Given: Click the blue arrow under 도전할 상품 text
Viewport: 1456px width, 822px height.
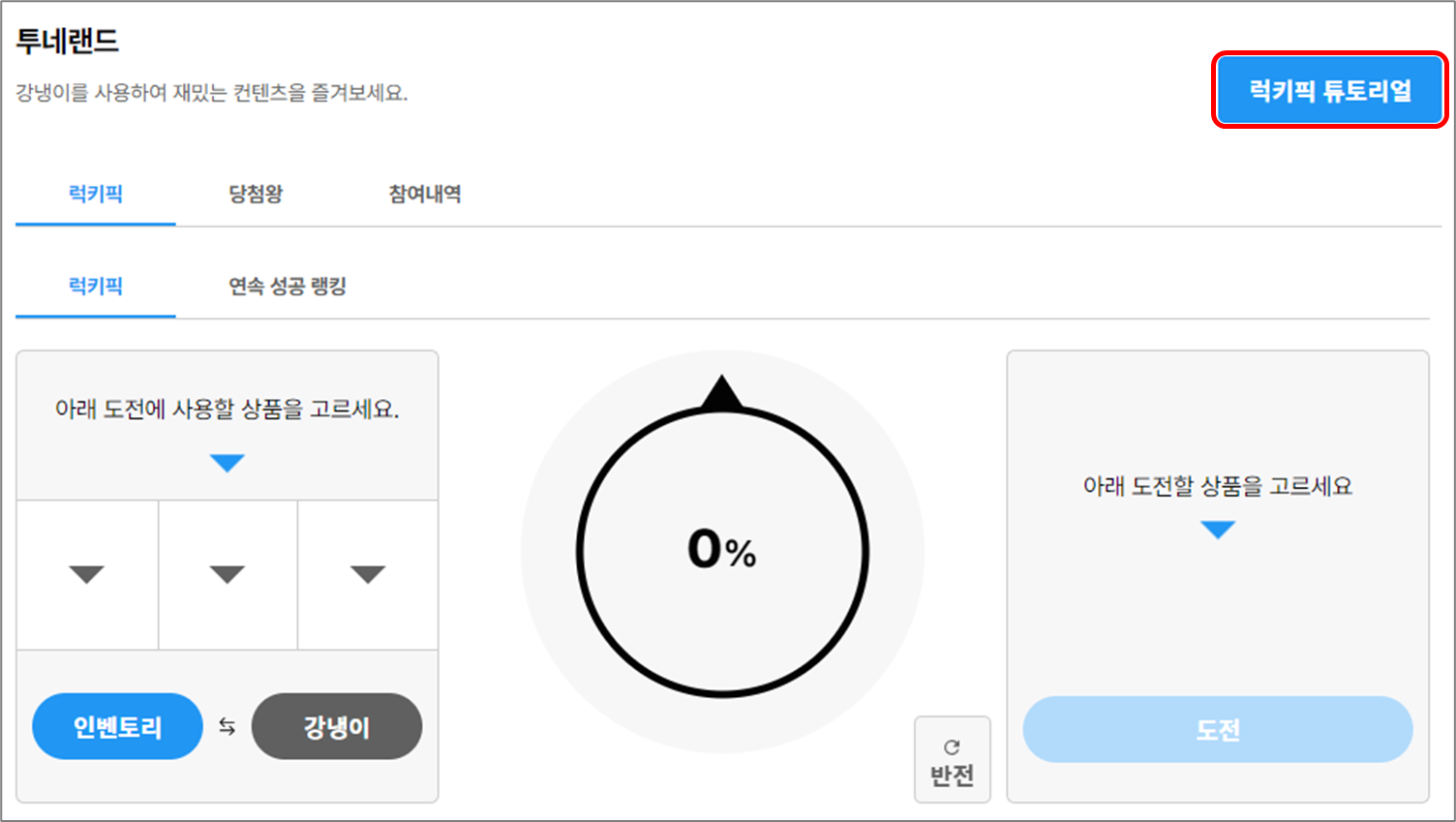Looking at the screenshot, I should pos(1218,530).
